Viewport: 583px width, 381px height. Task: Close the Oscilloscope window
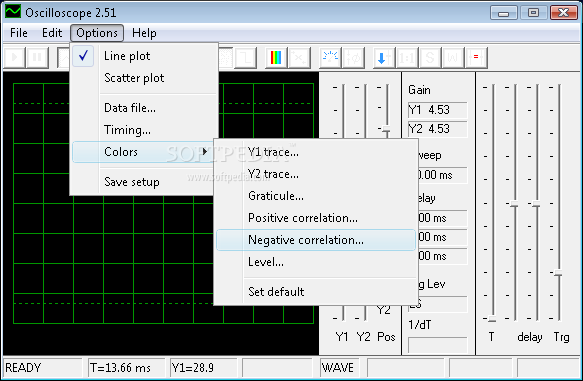563,13
